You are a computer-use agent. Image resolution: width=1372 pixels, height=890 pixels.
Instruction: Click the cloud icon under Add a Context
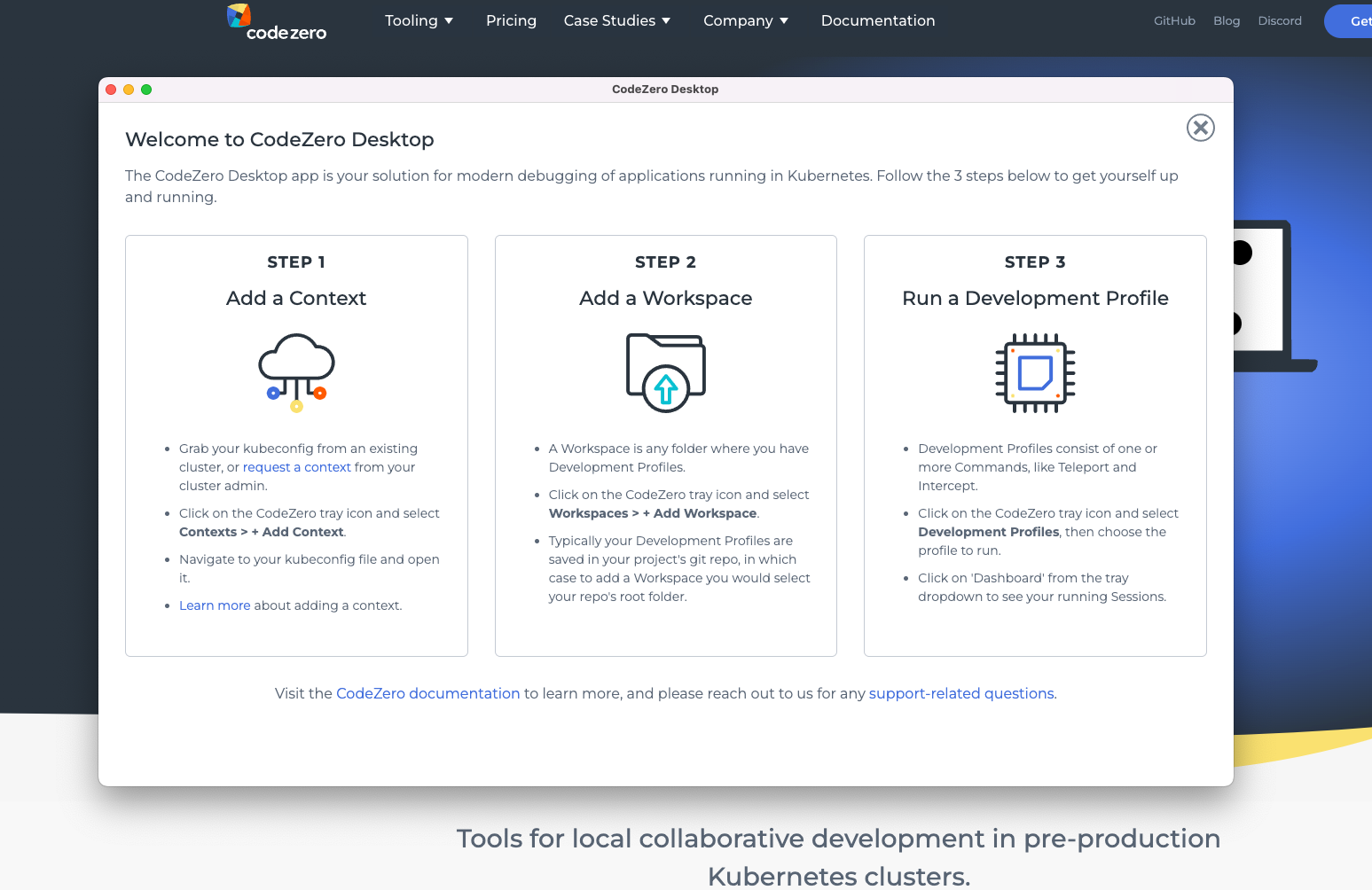pyautogui.click(x=296, y=372)
